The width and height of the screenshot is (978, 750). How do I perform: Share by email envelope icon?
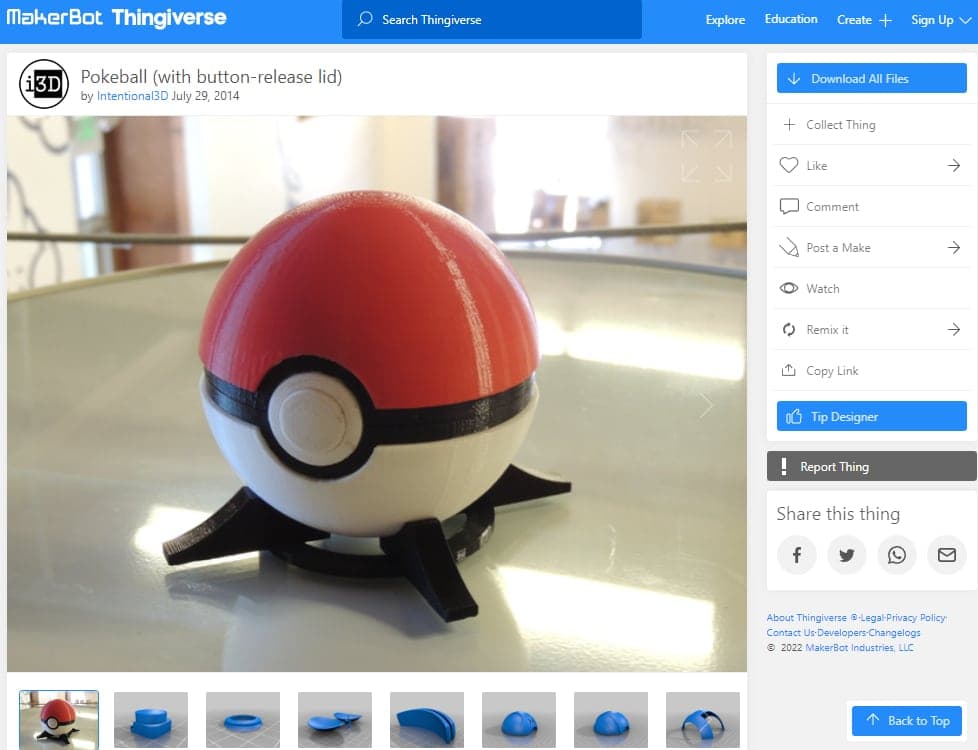(946, 555)
